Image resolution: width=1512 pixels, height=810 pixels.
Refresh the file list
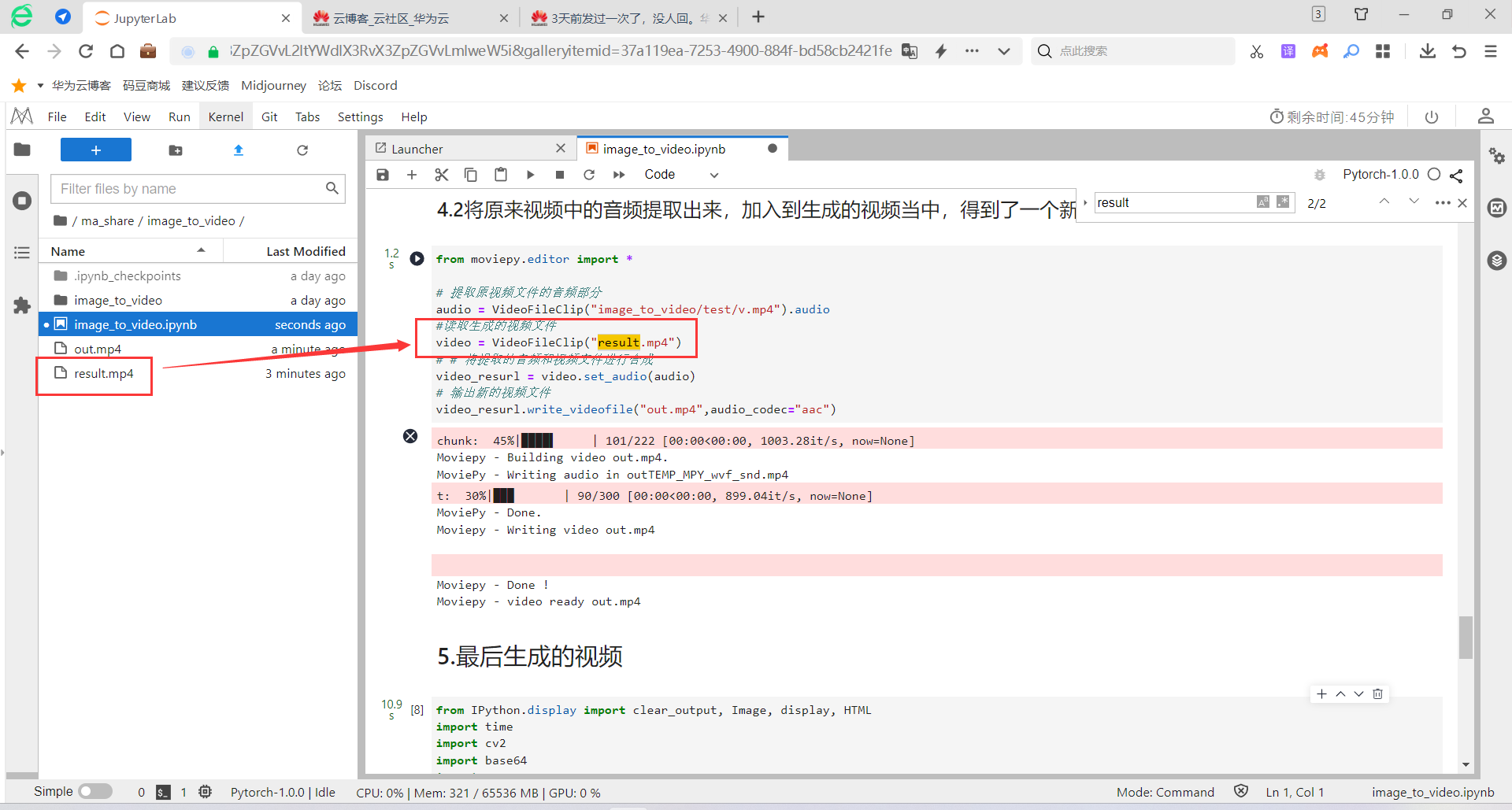[302, 150]
